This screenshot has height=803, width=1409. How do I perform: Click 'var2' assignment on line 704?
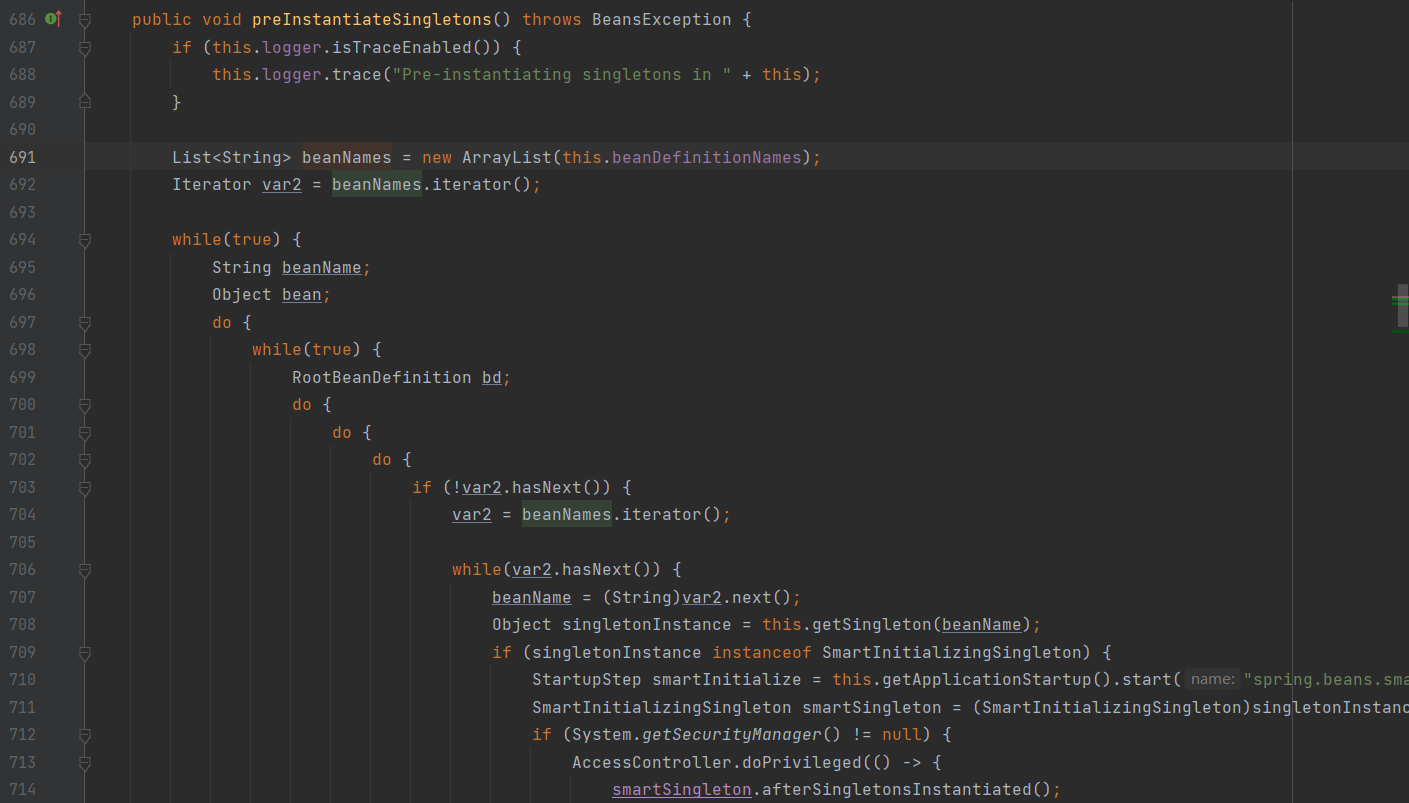coord(472,515)
